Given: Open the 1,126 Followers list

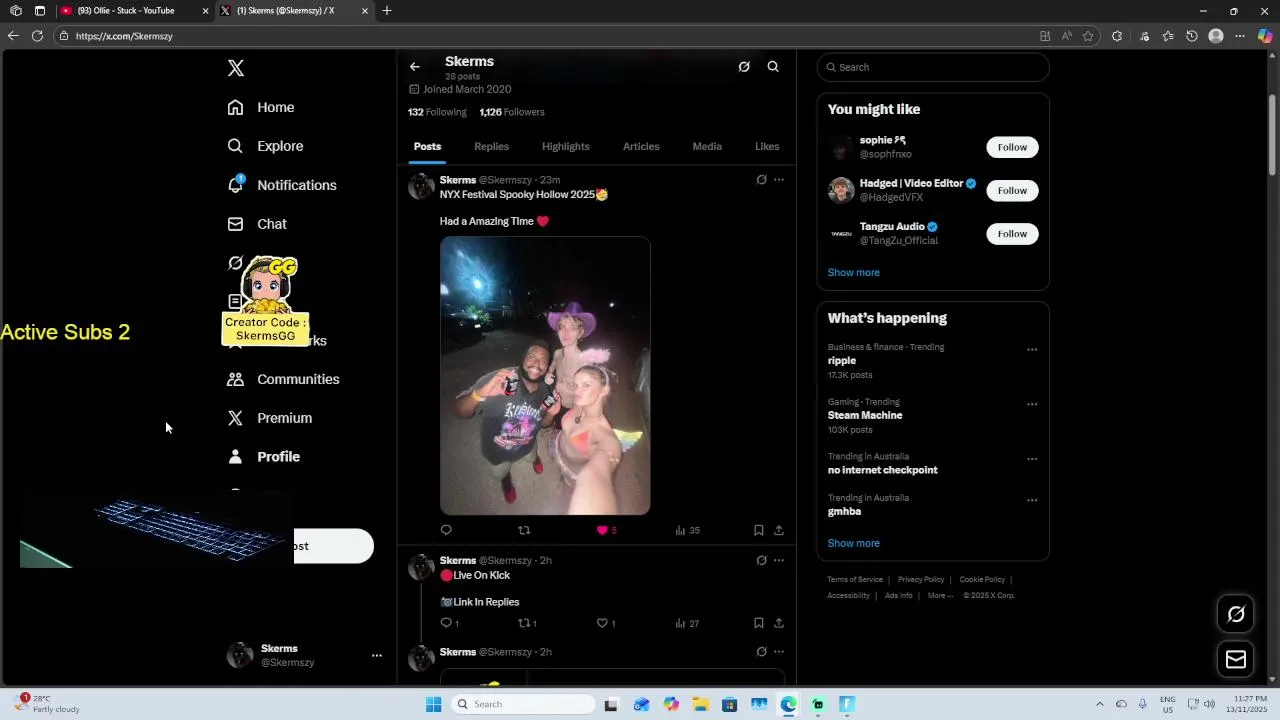Looking at the screenshot, I should pyautogui.click(x=512, y=112).
